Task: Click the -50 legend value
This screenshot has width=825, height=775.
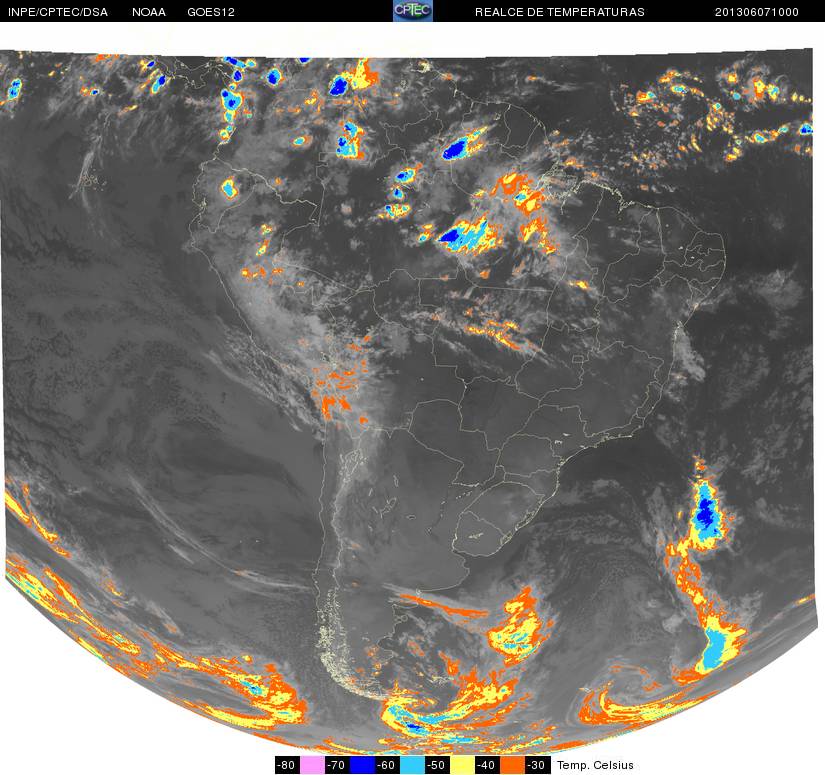Action: pos(438,765)
